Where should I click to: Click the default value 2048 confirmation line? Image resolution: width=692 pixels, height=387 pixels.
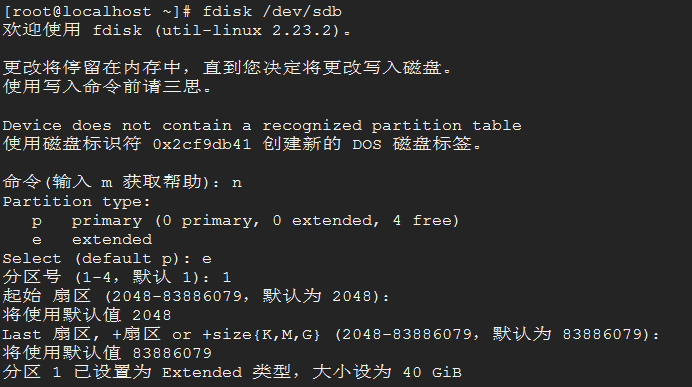[87, 315]
